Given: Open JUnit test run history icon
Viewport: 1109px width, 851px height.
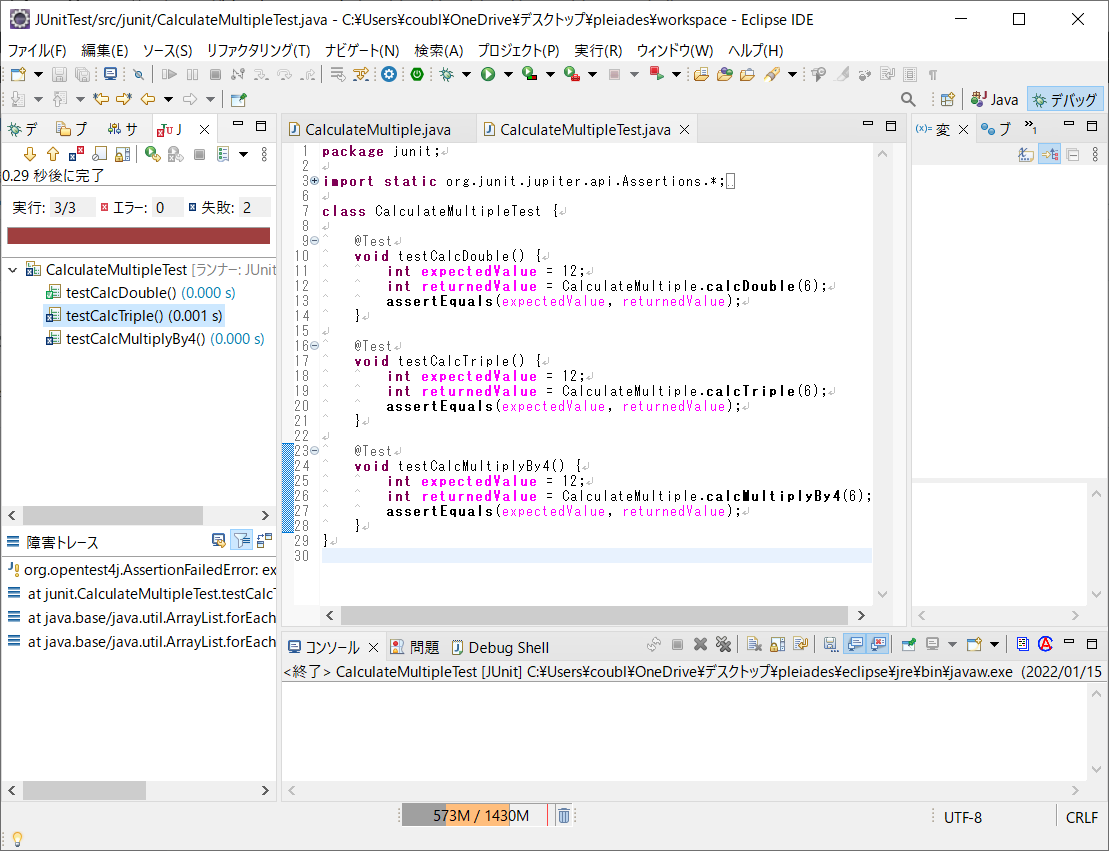Looking at the screenshot, I should pyautogui.click(x=223, y=154).
